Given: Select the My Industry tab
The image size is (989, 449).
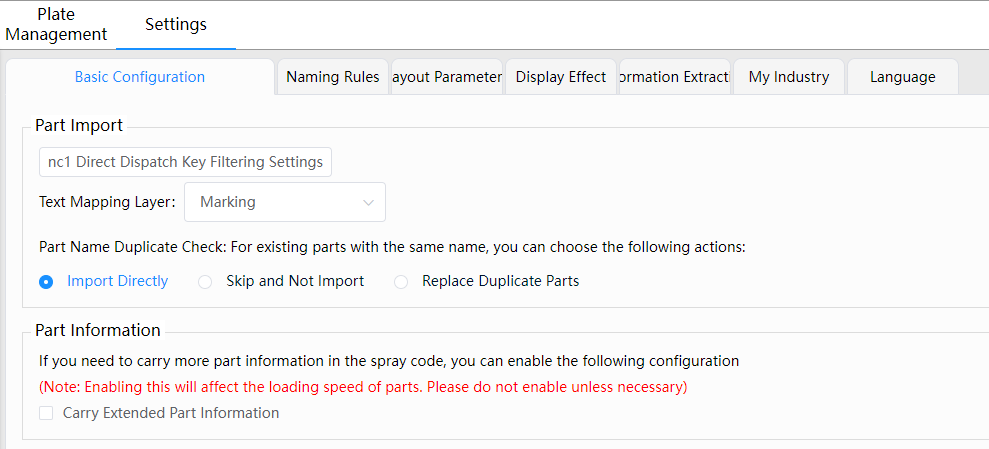Looking at the screenshot, I should coord(789,77).
